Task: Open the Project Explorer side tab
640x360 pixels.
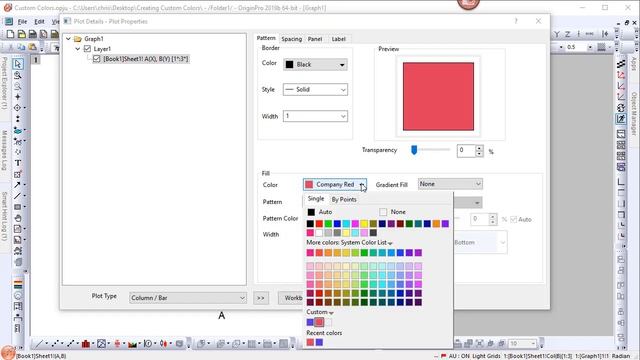Action: 4,83
